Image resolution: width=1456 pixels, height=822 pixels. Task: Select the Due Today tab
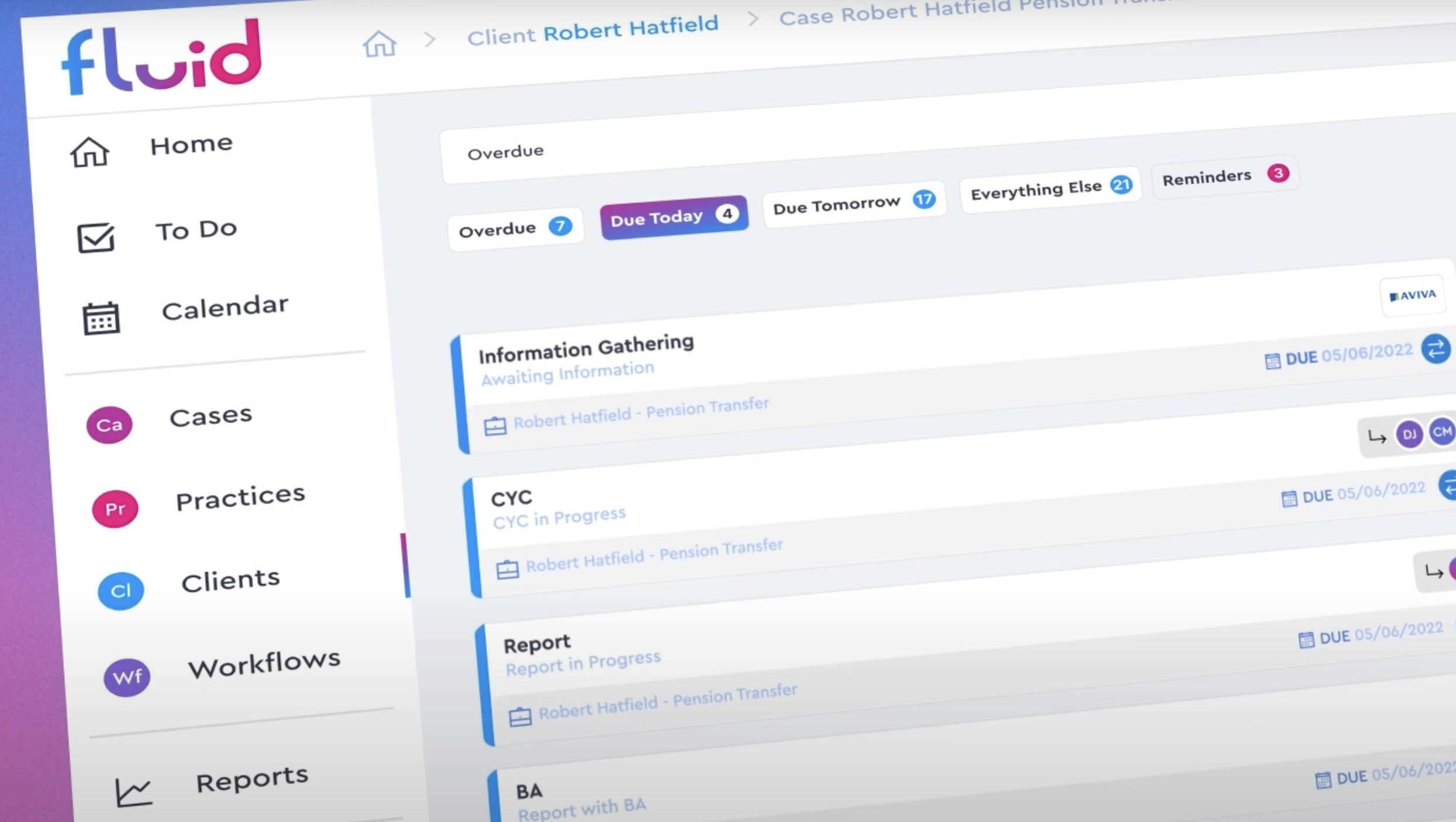[674, 217]
